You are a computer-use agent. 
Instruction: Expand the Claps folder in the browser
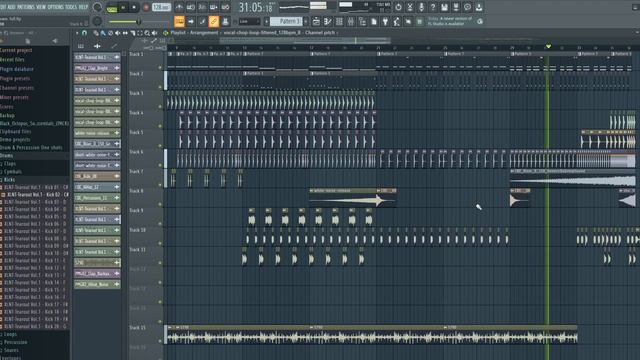tap(9, 164)
